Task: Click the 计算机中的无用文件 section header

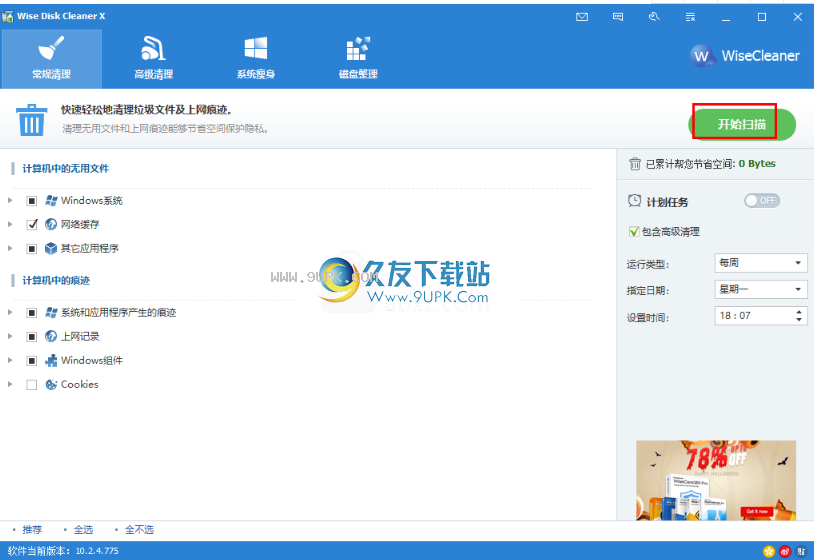Action: point(65,169)
